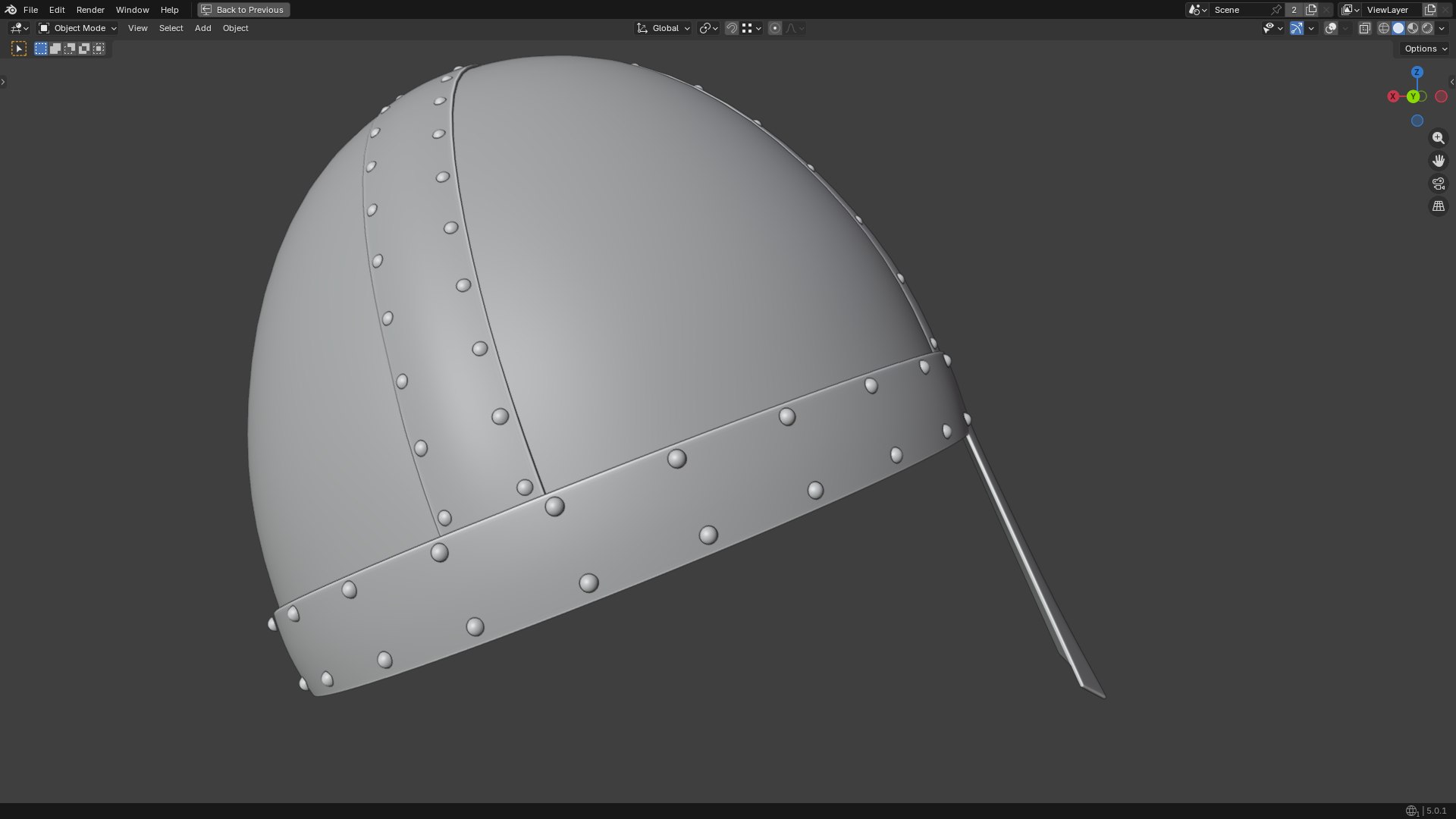Viewport: 1456px width, 819px height.
Task: Click the ViewLayer name field
Action: tap(1393, 10)
